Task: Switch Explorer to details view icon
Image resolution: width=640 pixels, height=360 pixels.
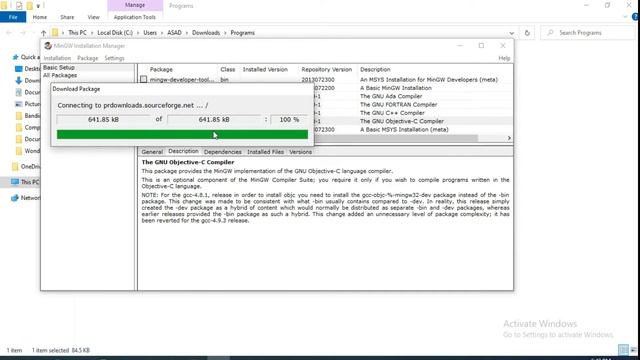Action: coord(623,350)
